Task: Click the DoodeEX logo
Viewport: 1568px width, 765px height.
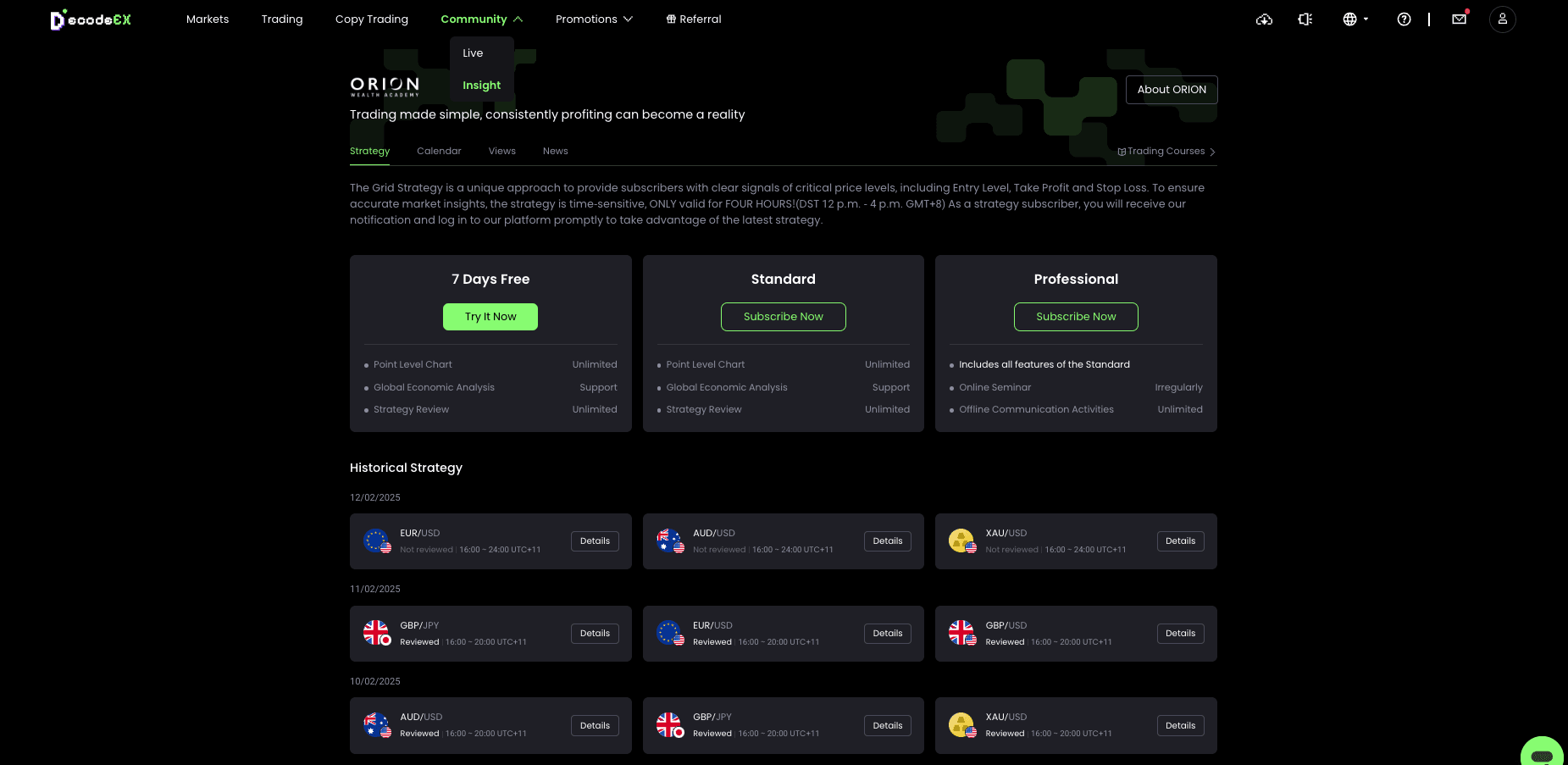Action: click(x=91, y=19)
